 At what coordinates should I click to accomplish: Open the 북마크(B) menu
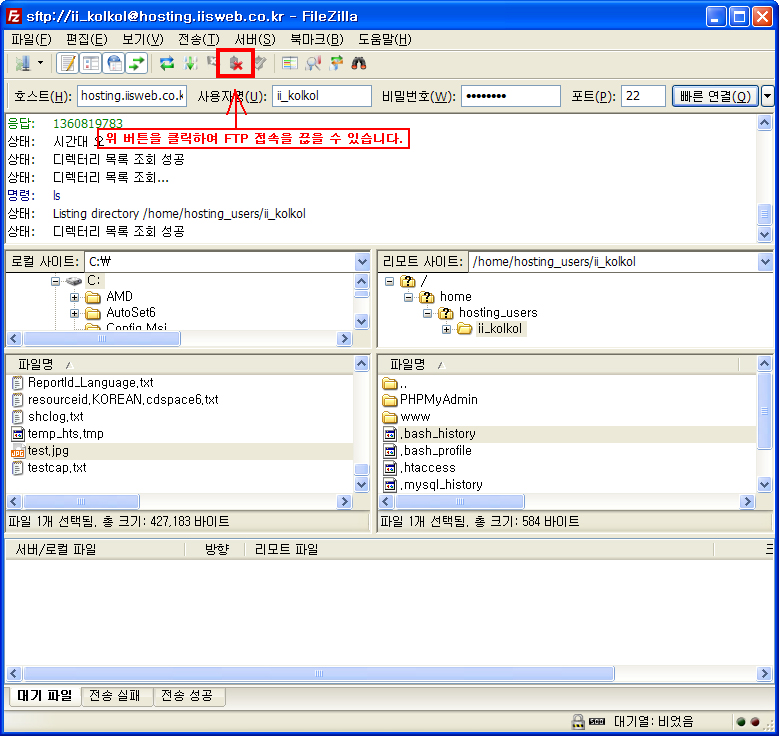(x=317, y=39)
